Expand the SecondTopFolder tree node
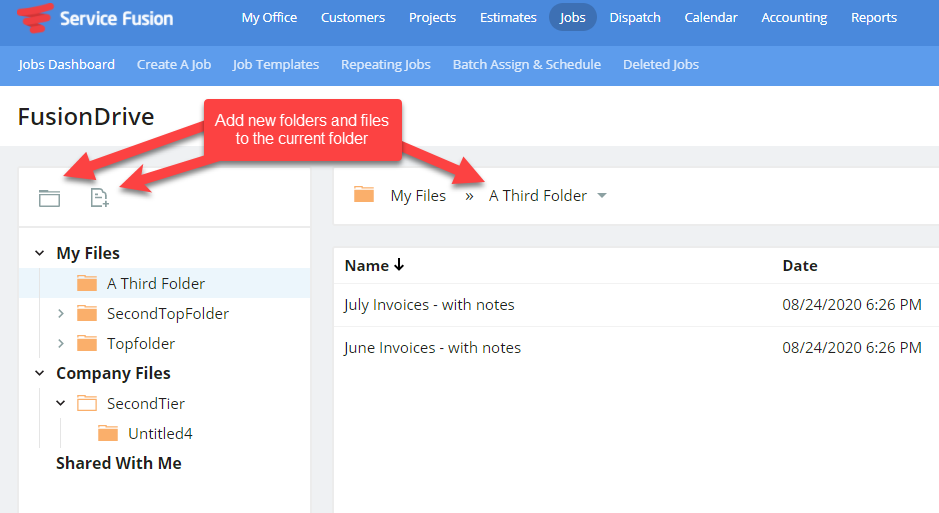Viewport: 939px width, 513px height. [x=60, y=313]
